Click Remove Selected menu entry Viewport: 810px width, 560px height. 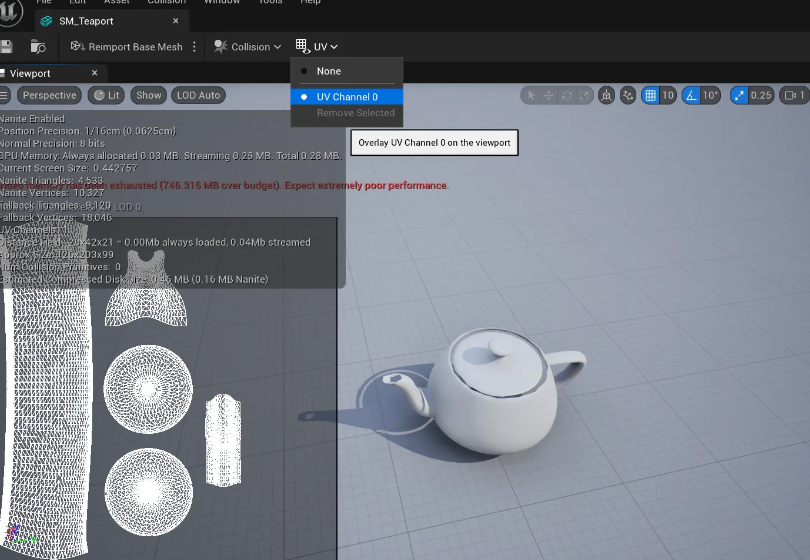coord(347,113)
